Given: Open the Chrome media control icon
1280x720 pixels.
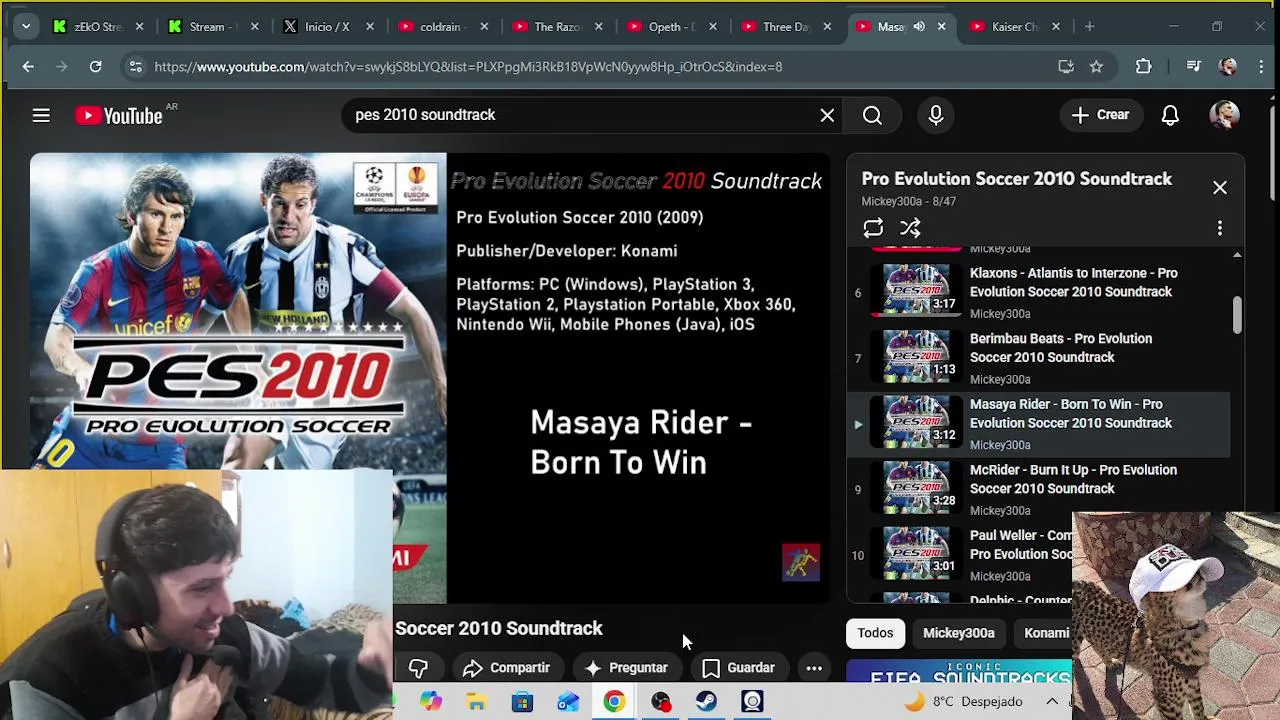Looking at the screenshot, I should (1193, 67).
